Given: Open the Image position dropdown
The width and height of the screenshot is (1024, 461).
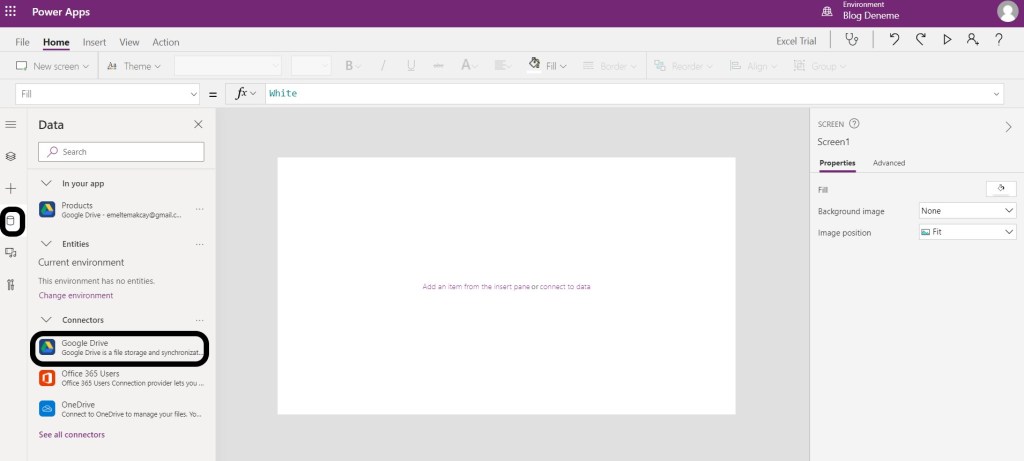Looking at the screenshot, I should pyautogui.click(x=966, y=232).
